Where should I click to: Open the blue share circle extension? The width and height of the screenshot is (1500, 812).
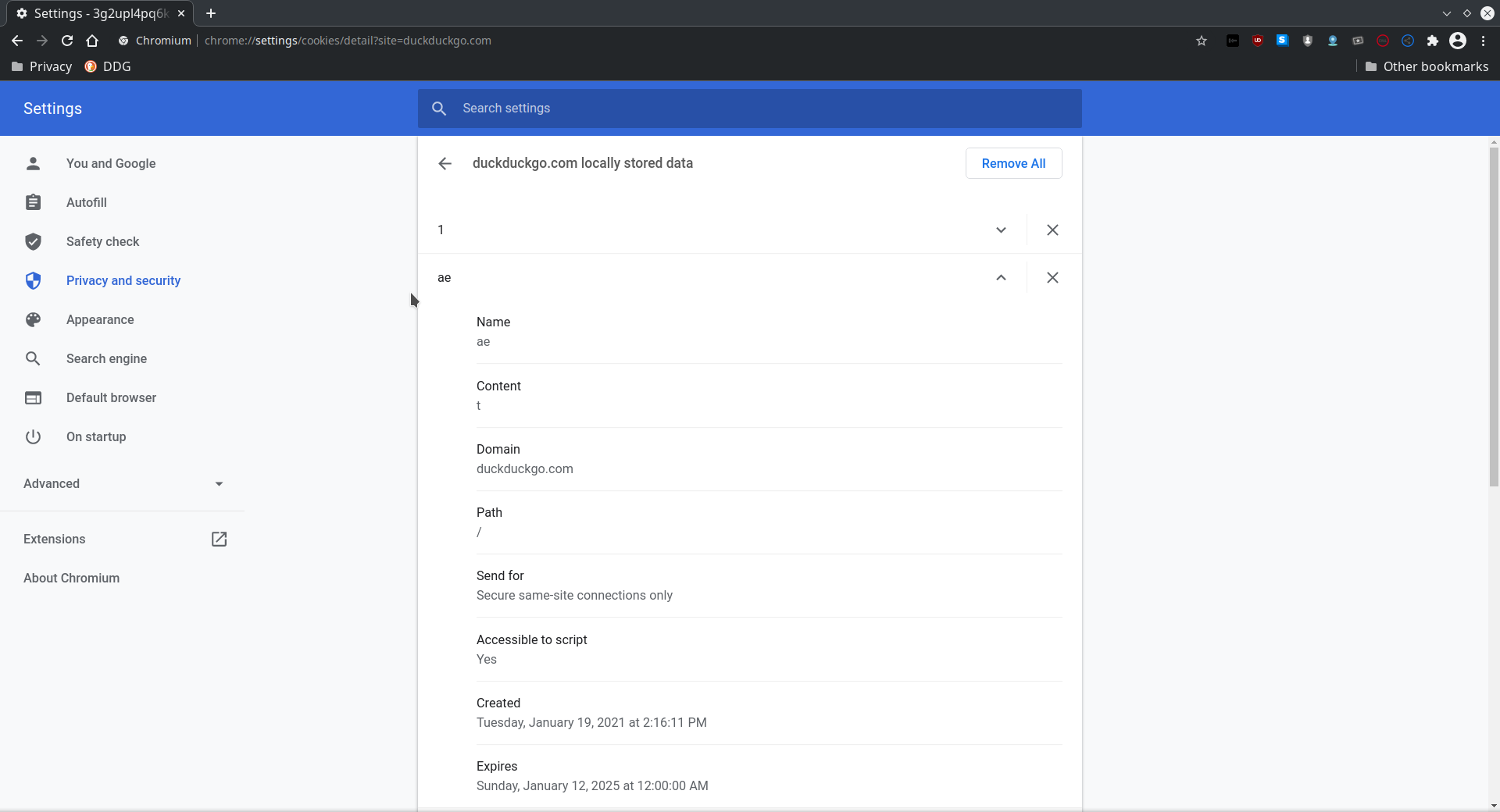[x=1408, y=41]
